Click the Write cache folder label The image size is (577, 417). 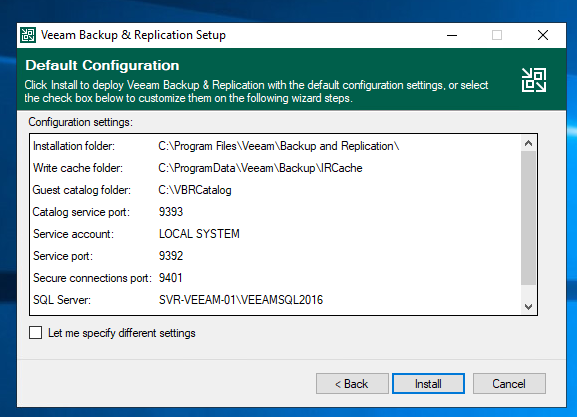point(78,168)
